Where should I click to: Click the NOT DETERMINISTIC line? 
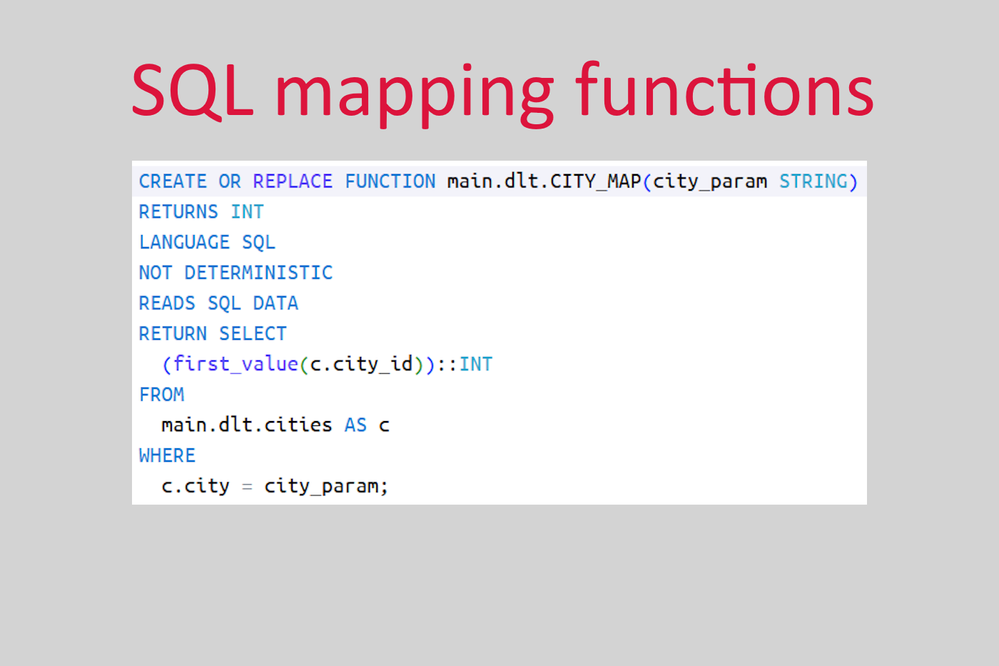tap(235, 273)
